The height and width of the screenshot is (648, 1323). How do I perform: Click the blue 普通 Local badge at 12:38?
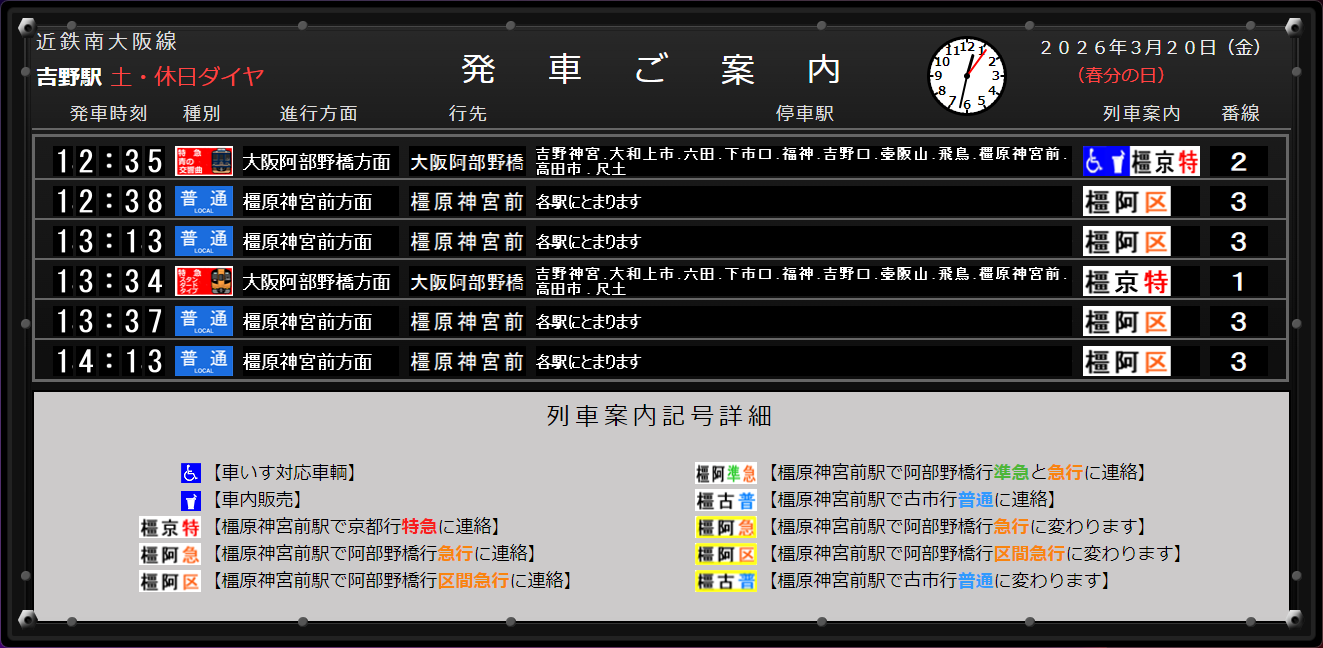click(x=204, y=201)
